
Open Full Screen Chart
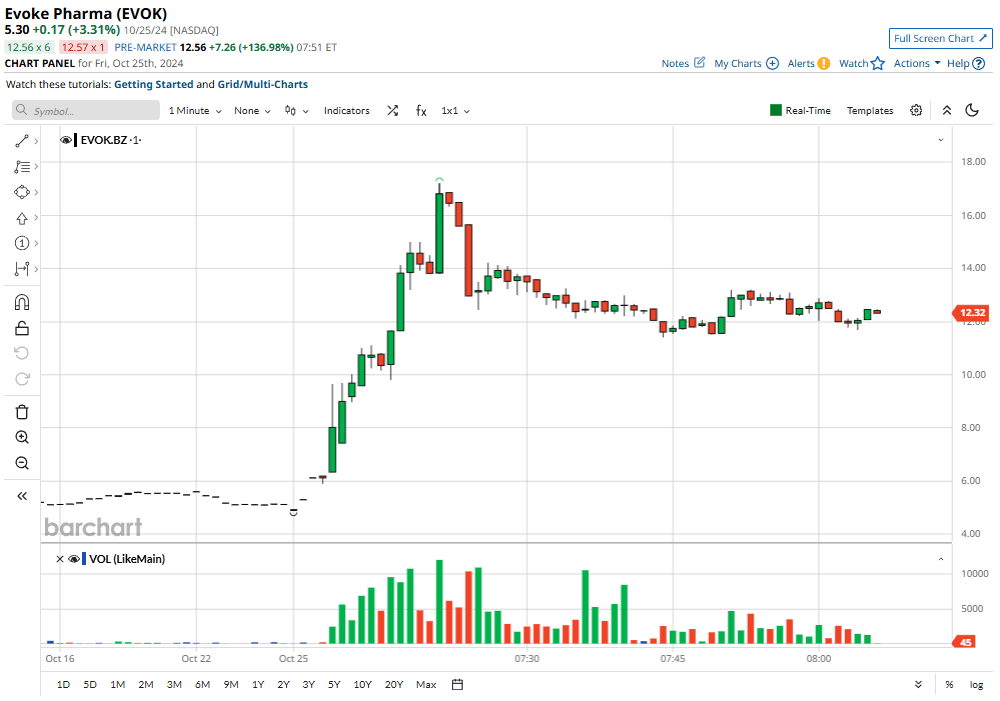(941, 38)
